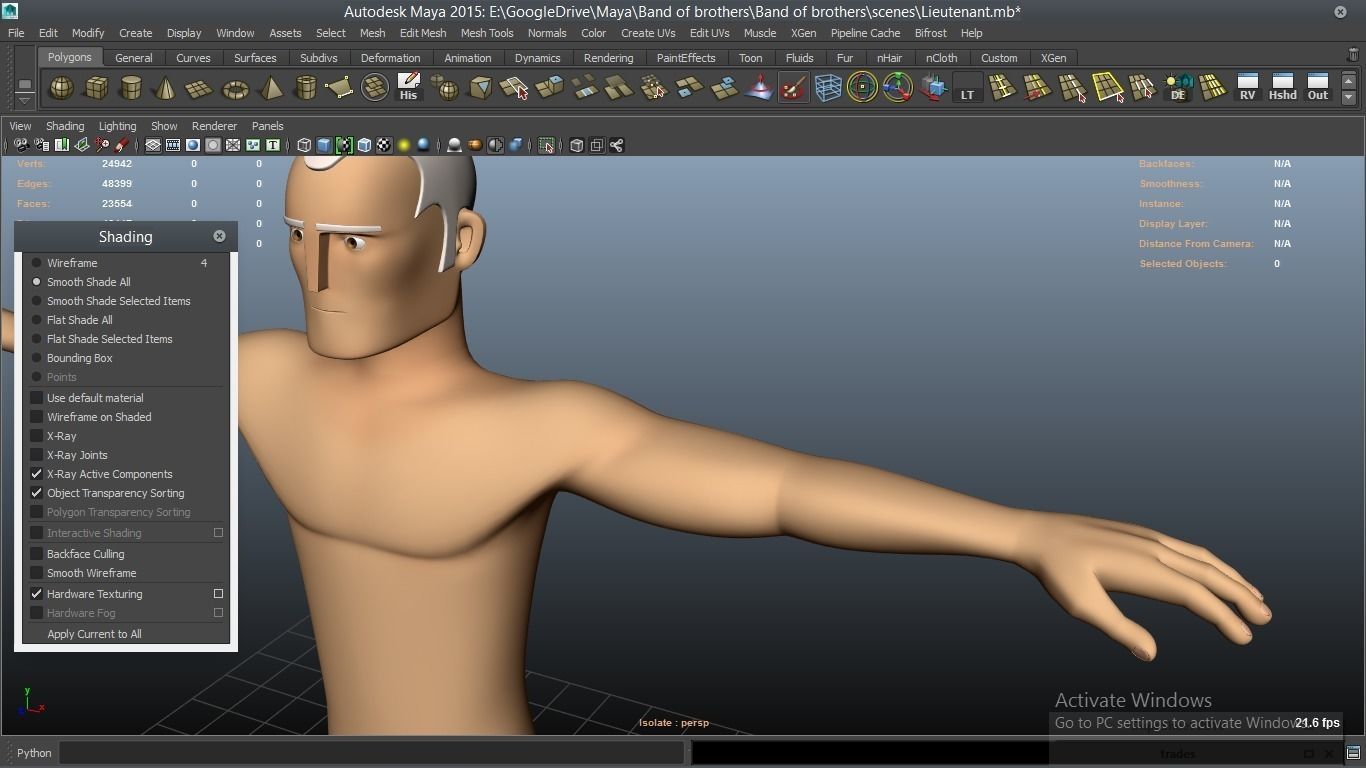Show next shelf row with down arrow

point(1348,97)
